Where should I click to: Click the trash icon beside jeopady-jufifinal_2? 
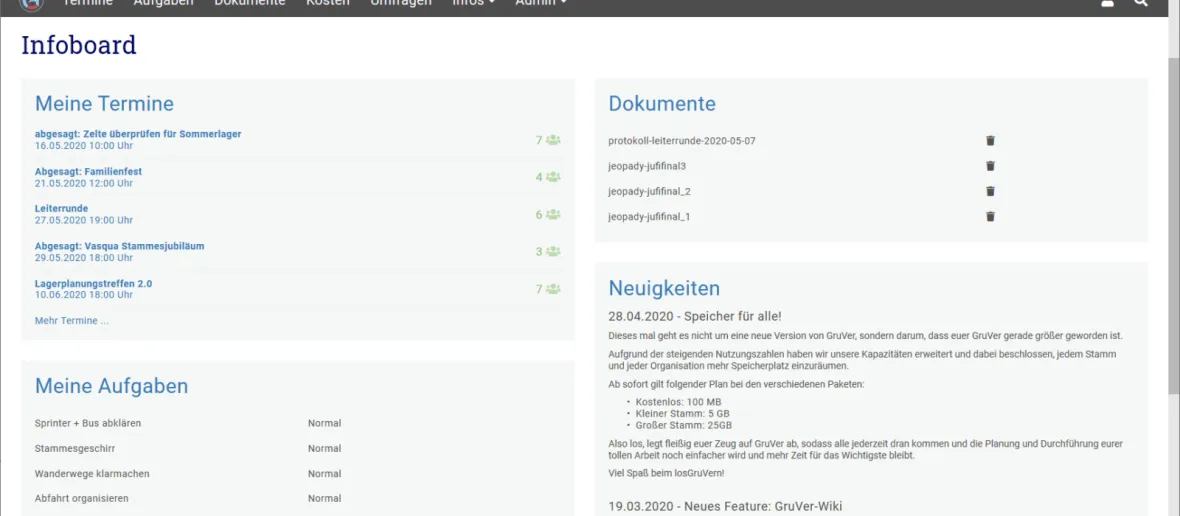pos(990,191)
